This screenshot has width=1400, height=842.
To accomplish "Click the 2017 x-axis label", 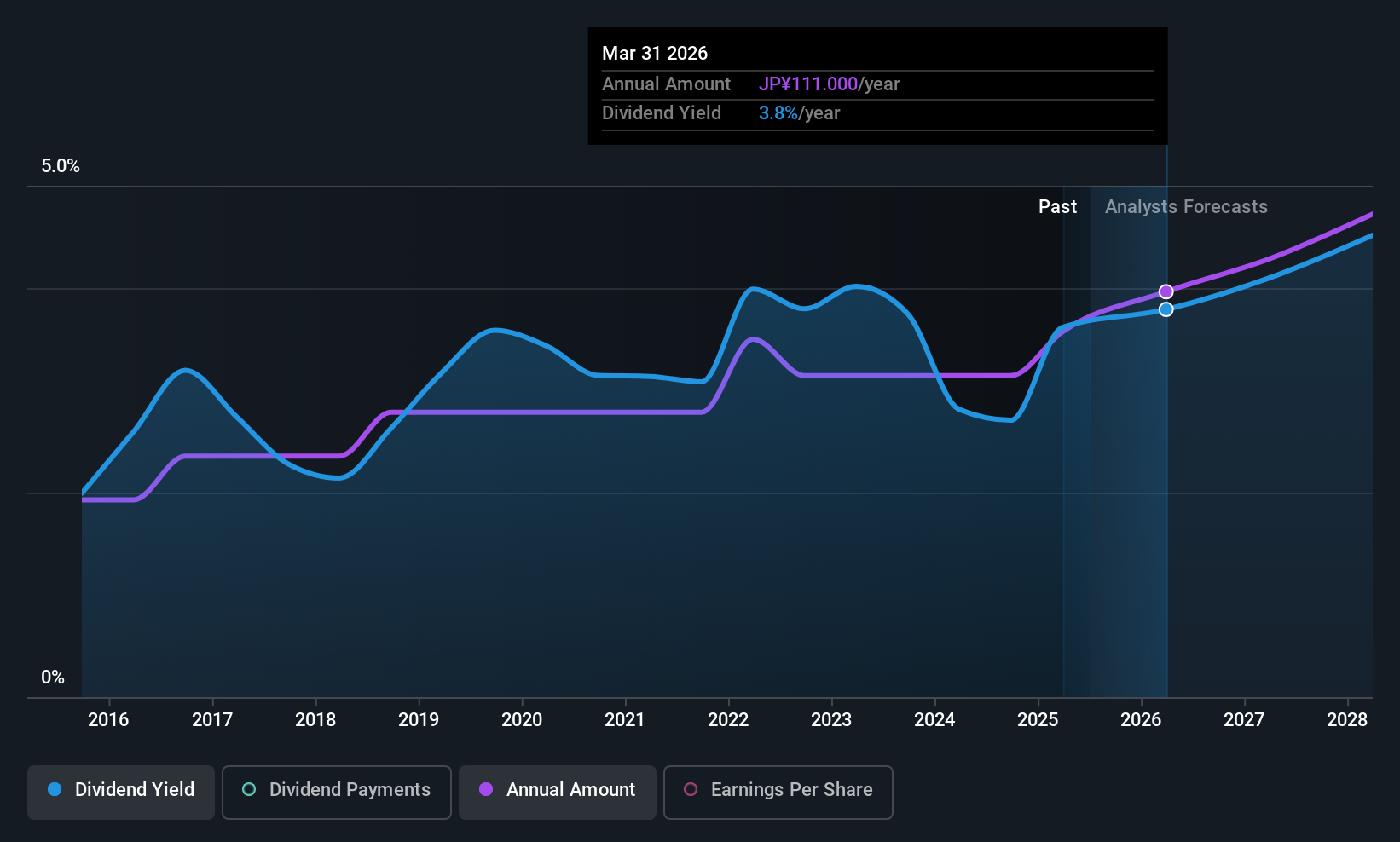I will [212, 720].
